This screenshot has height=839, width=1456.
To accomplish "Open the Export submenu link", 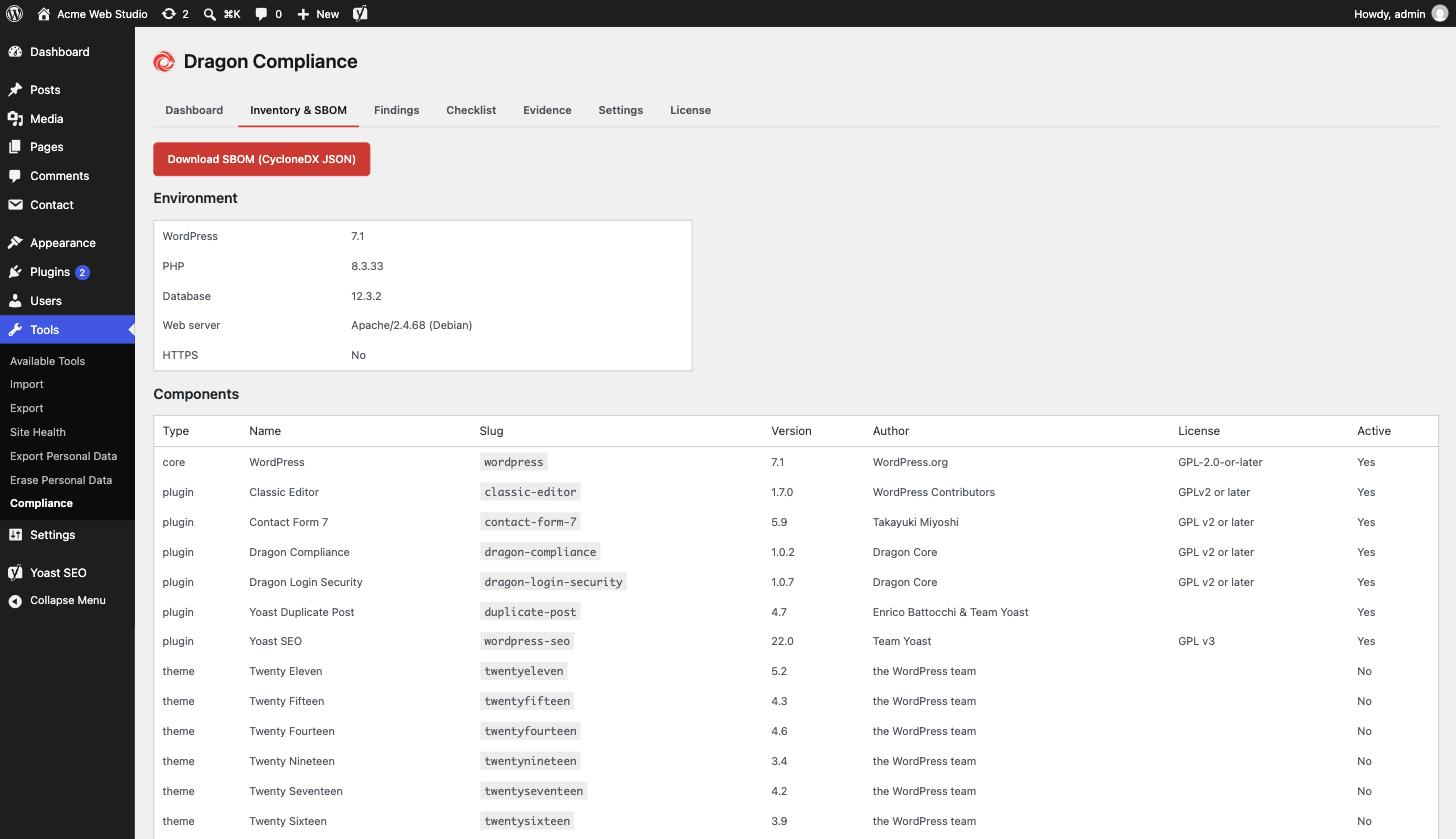I will pyautogui.click(x=27, y=408).
